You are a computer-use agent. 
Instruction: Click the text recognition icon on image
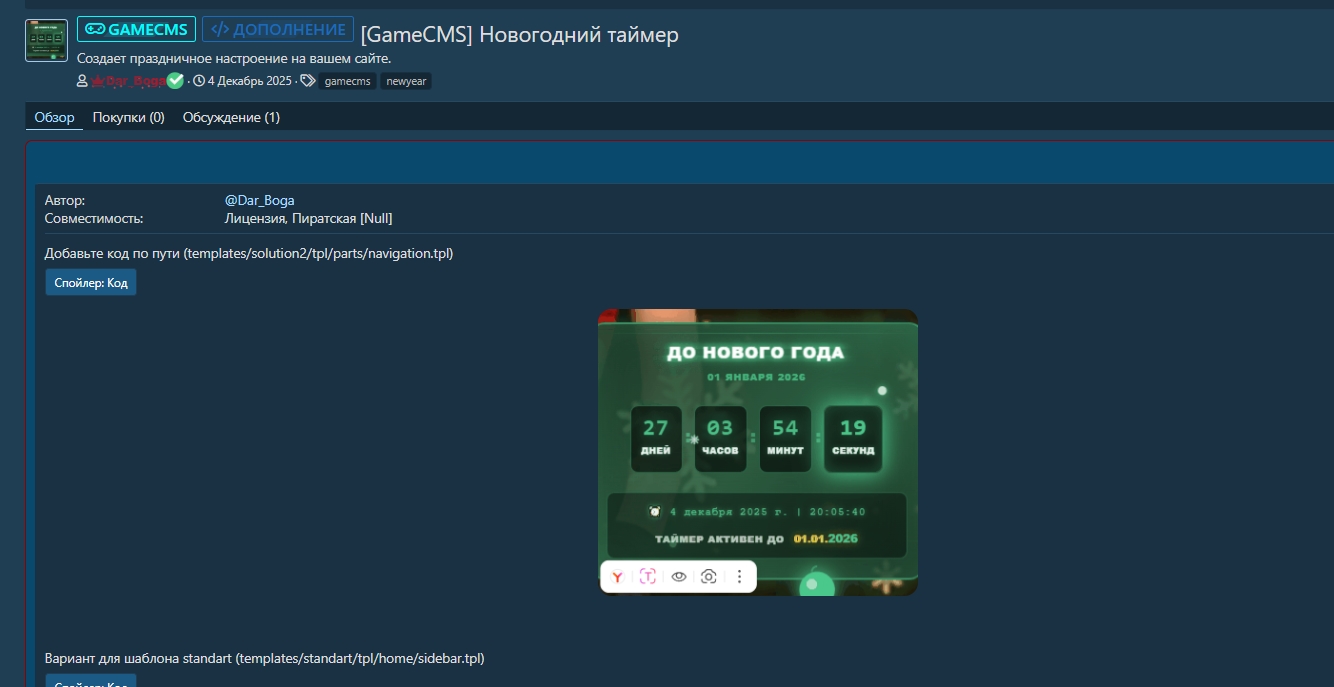pos(648,577)
